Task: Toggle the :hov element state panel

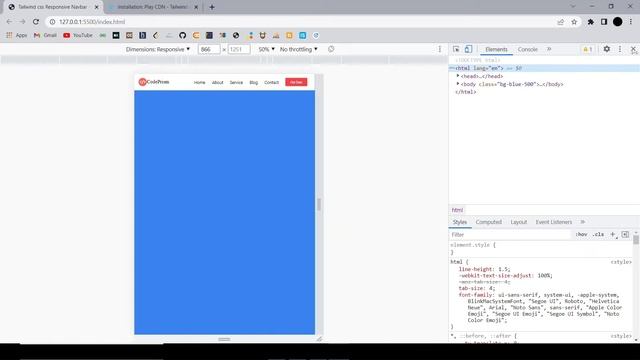Action: (x=581, y=235)
